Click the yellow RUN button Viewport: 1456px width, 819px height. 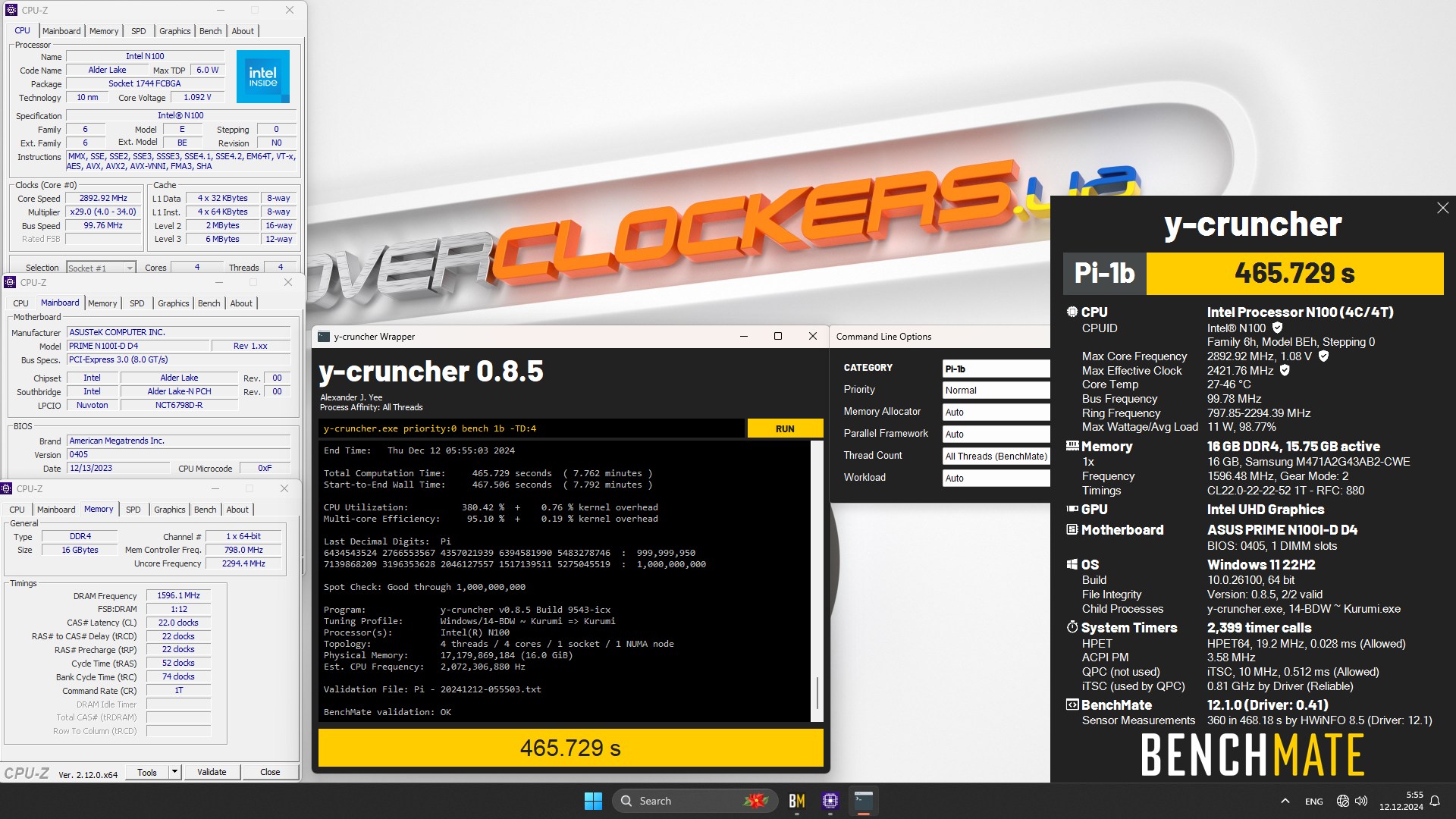785,428
